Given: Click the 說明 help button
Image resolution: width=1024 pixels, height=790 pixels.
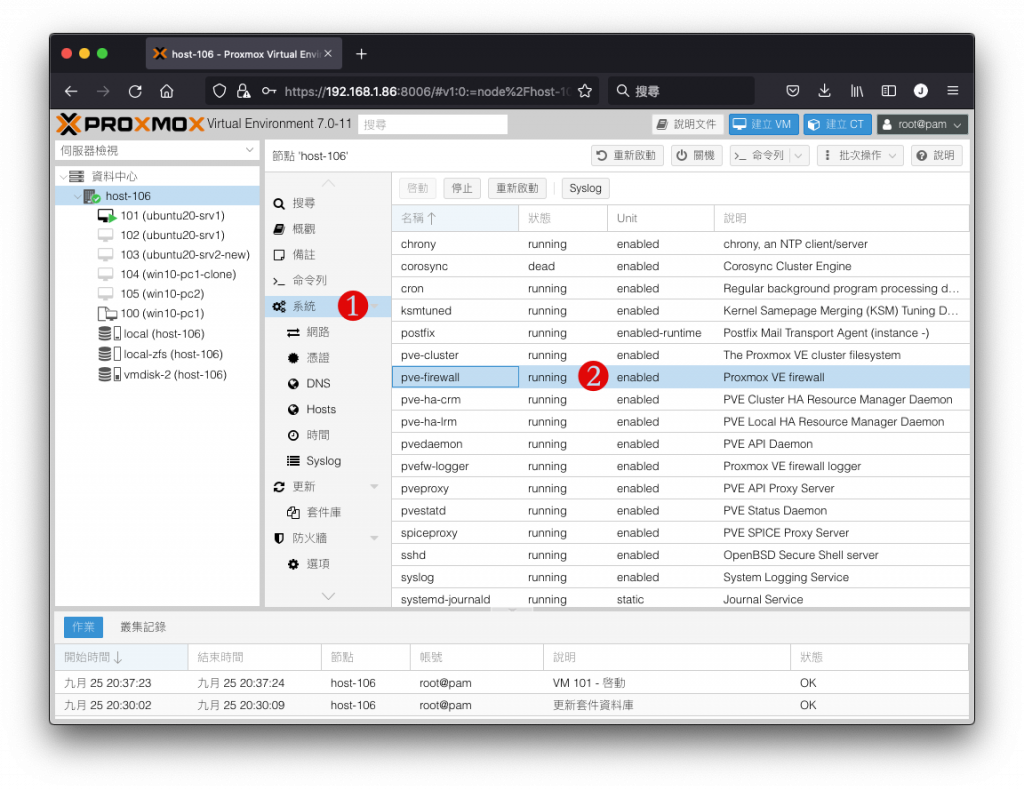Looking at the screenshot, I should click(x=936, y=155).
